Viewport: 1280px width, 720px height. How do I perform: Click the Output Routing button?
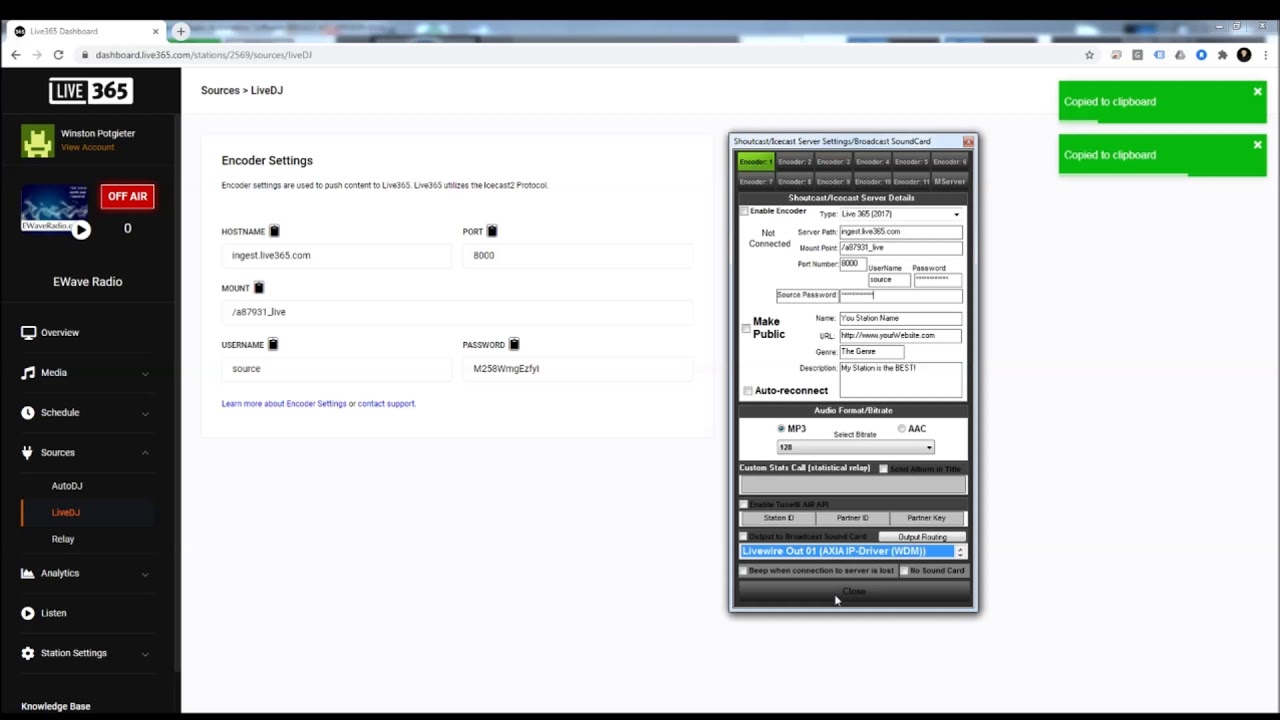click(922, 537)
